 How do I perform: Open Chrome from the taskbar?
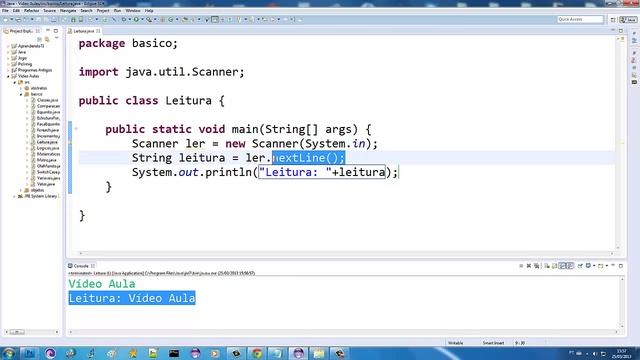(x=257, y=353)
